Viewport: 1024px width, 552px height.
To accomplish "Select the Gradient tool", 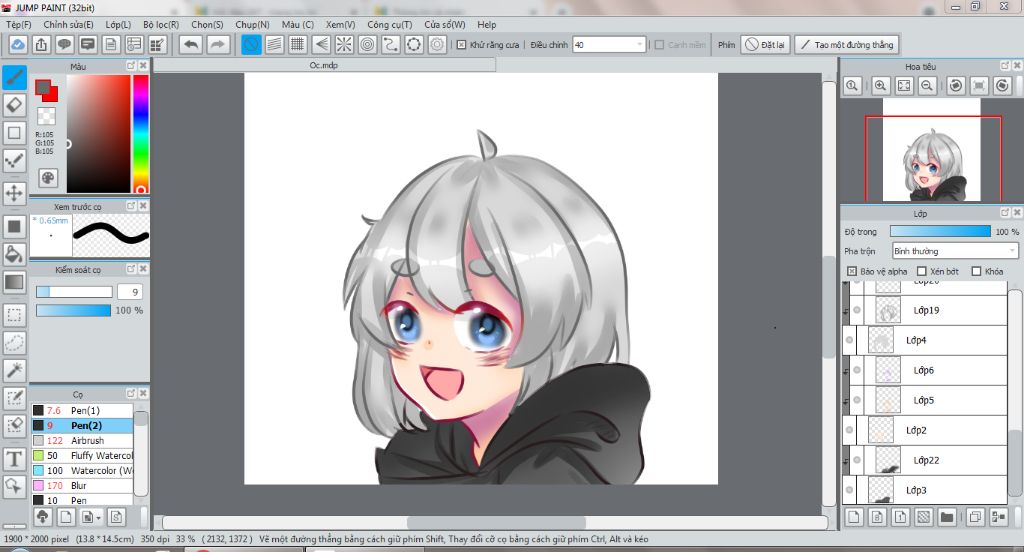I will pyautogui.click(x=14, y=282).
